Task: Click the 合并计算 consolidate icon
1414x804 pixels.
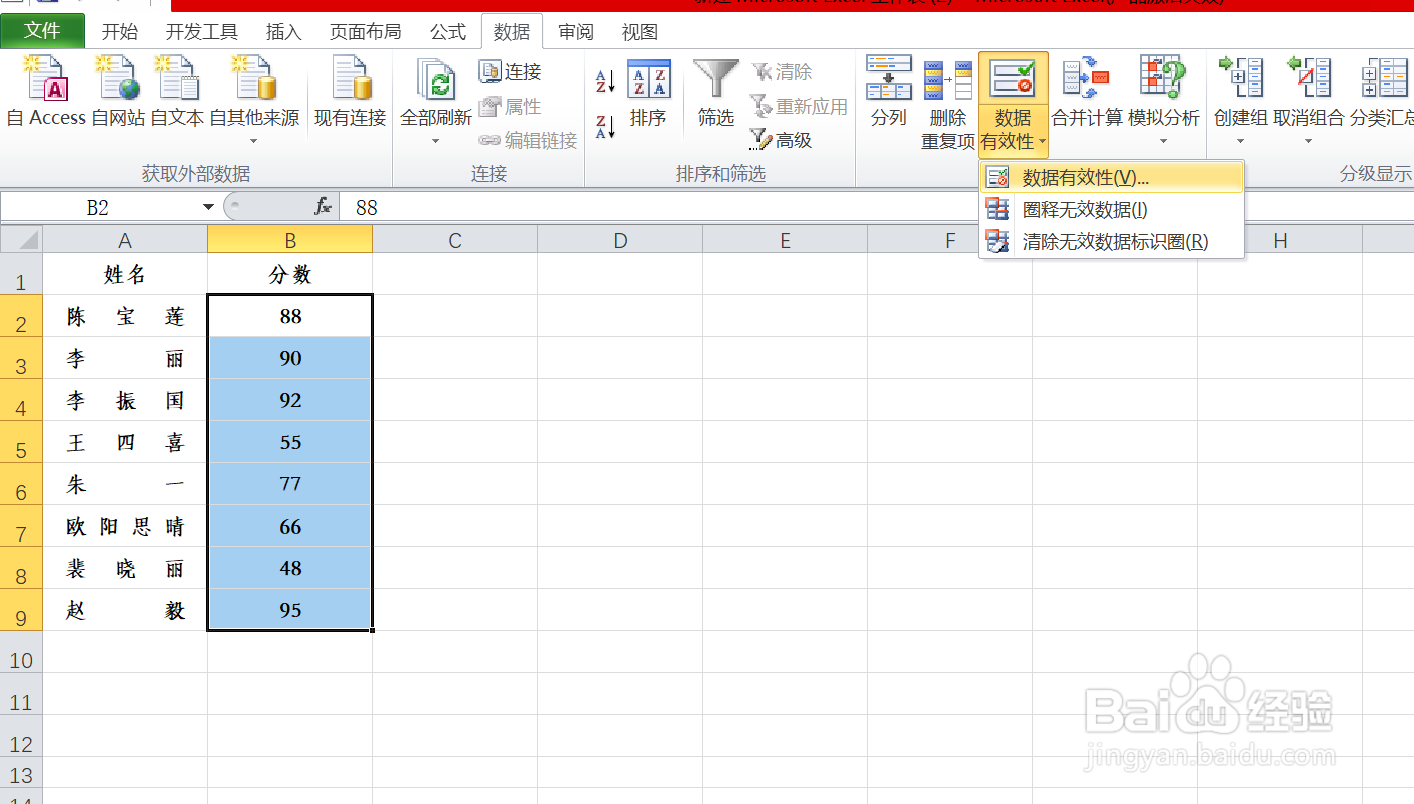Action: click(x=1087, y=77)
